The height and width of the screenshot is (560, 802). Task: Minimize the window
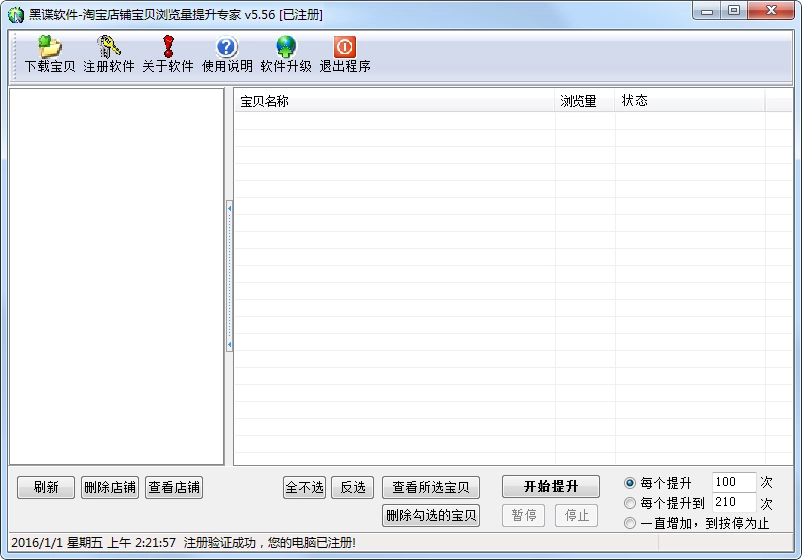point(707,11)
